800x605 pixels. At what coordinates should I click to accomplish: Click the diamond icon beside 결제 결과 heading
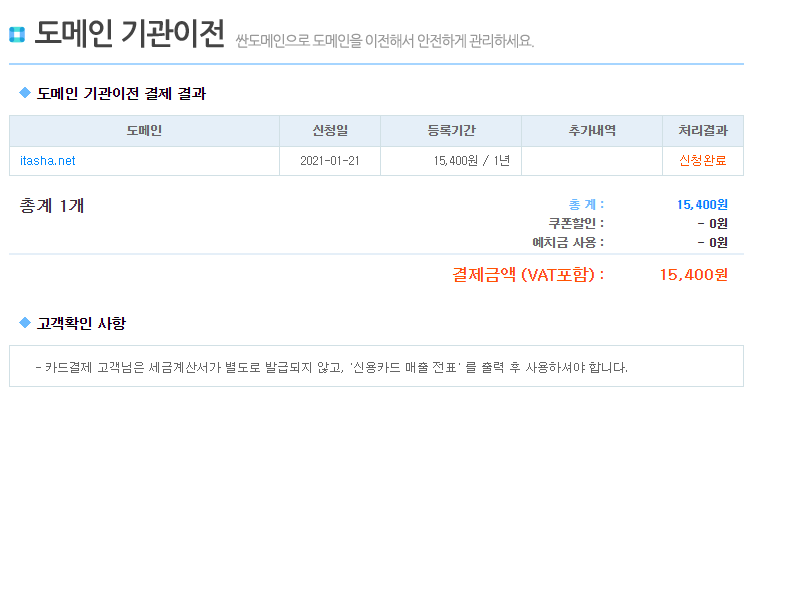(x=25, y=92)
